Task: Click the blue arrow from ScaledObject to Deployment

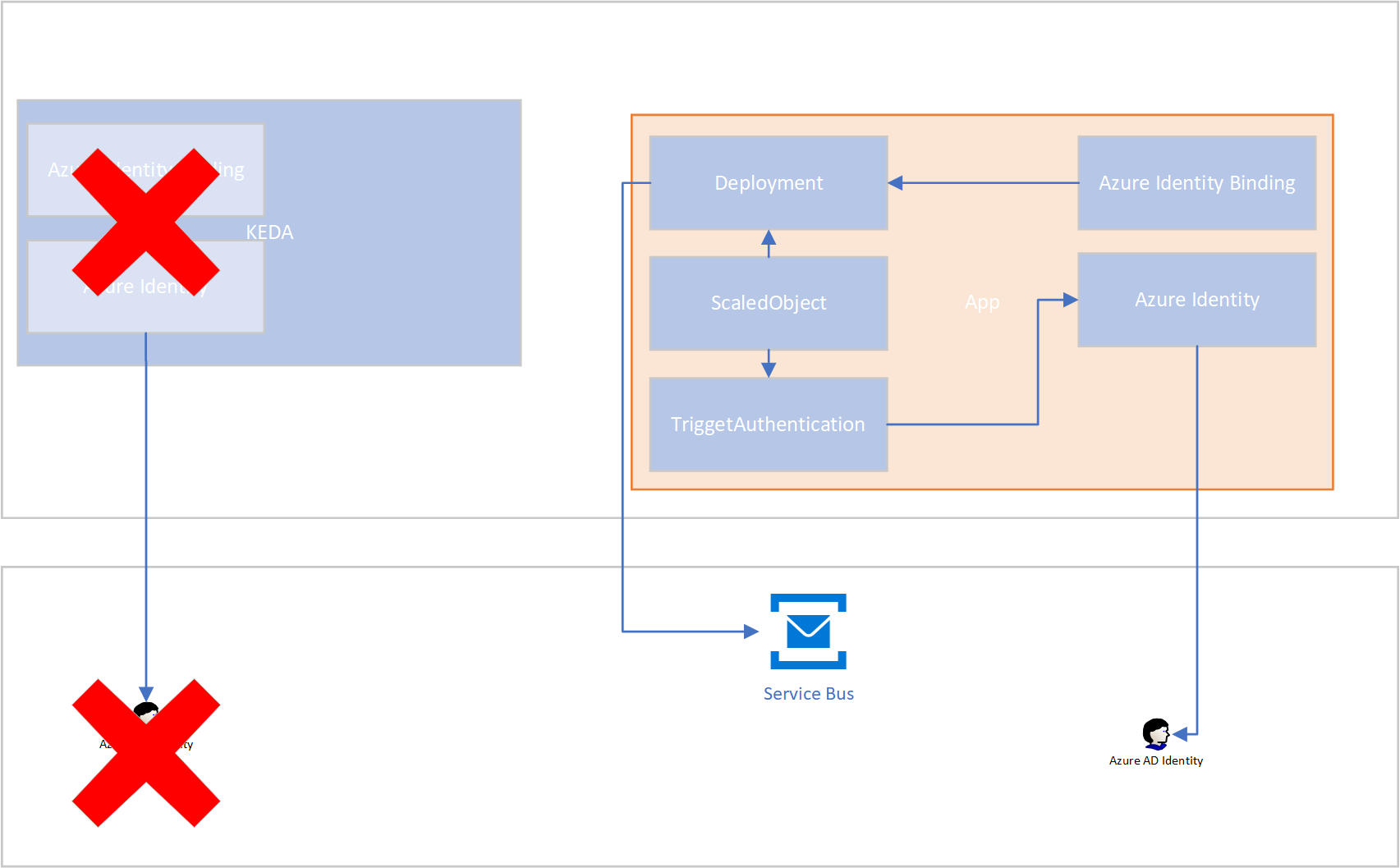Action: [768, 241]
